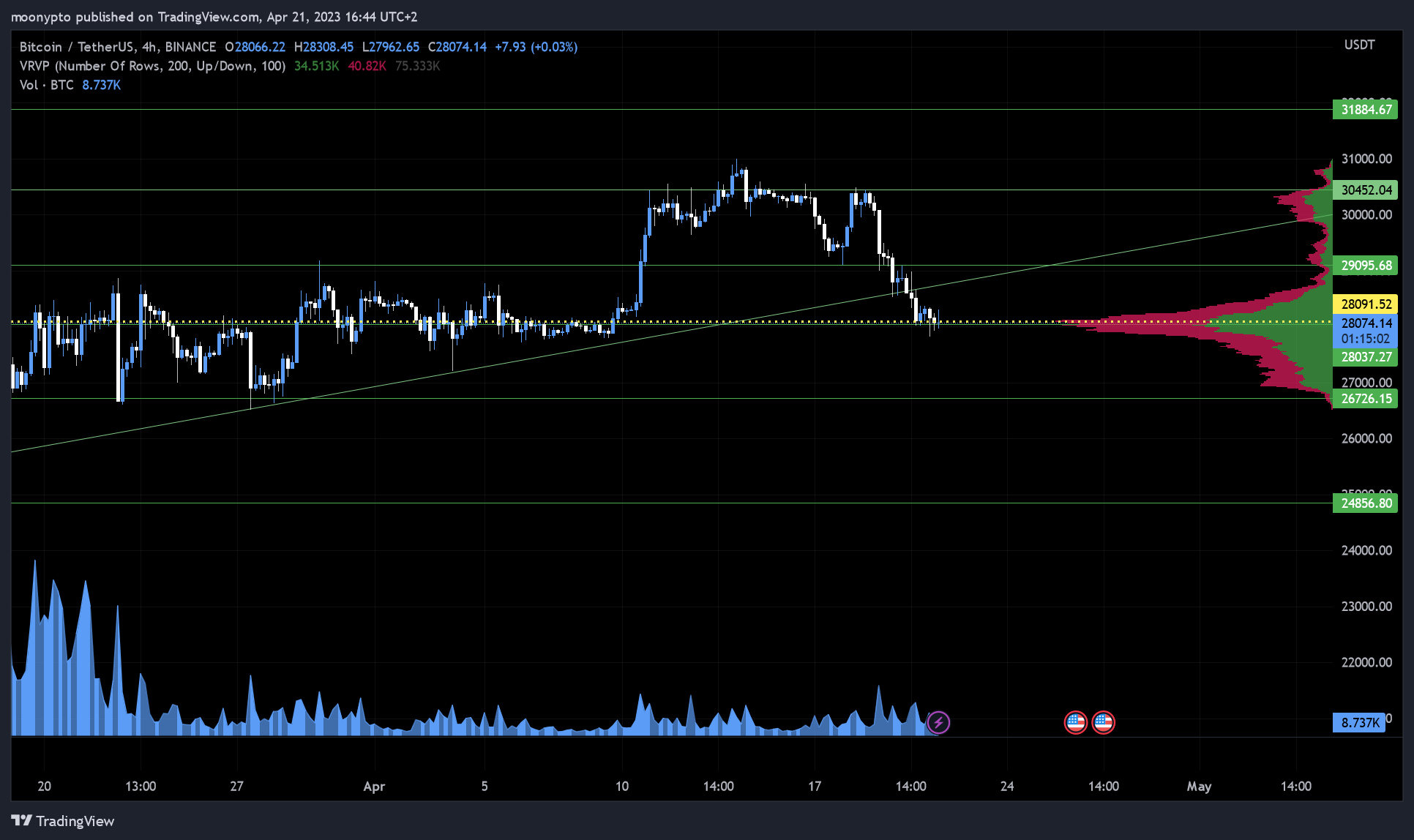Click the 31000.00 price axis tick

point(1366,159)
